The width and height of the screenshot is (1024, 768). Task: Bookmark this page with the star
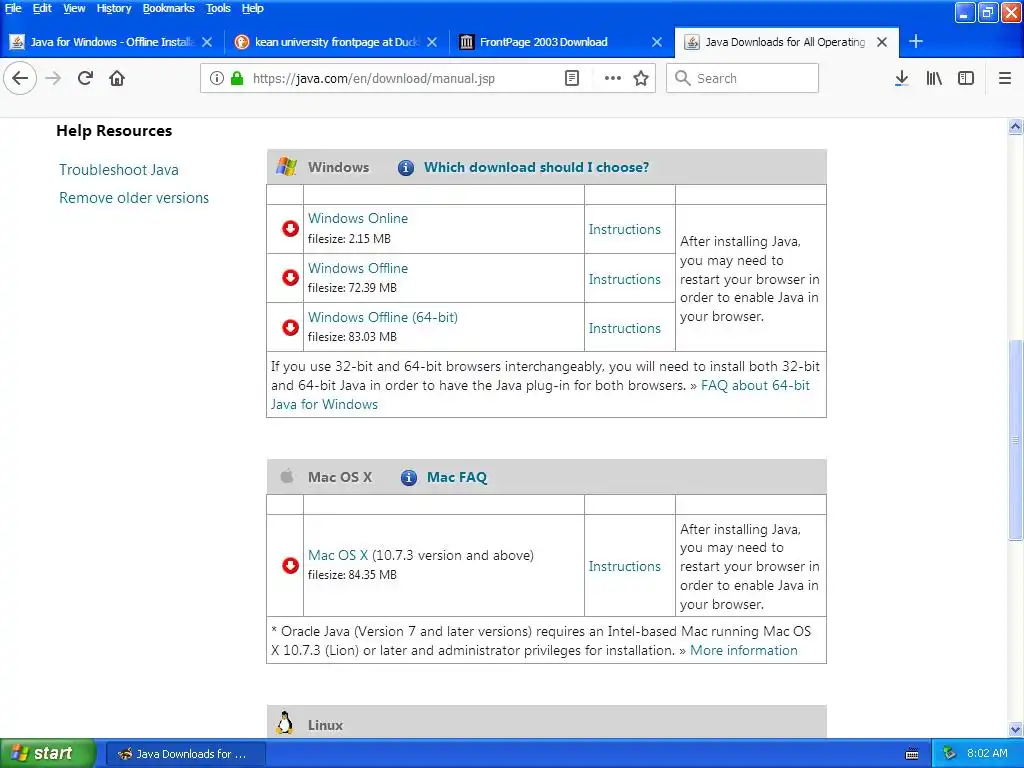641,78
